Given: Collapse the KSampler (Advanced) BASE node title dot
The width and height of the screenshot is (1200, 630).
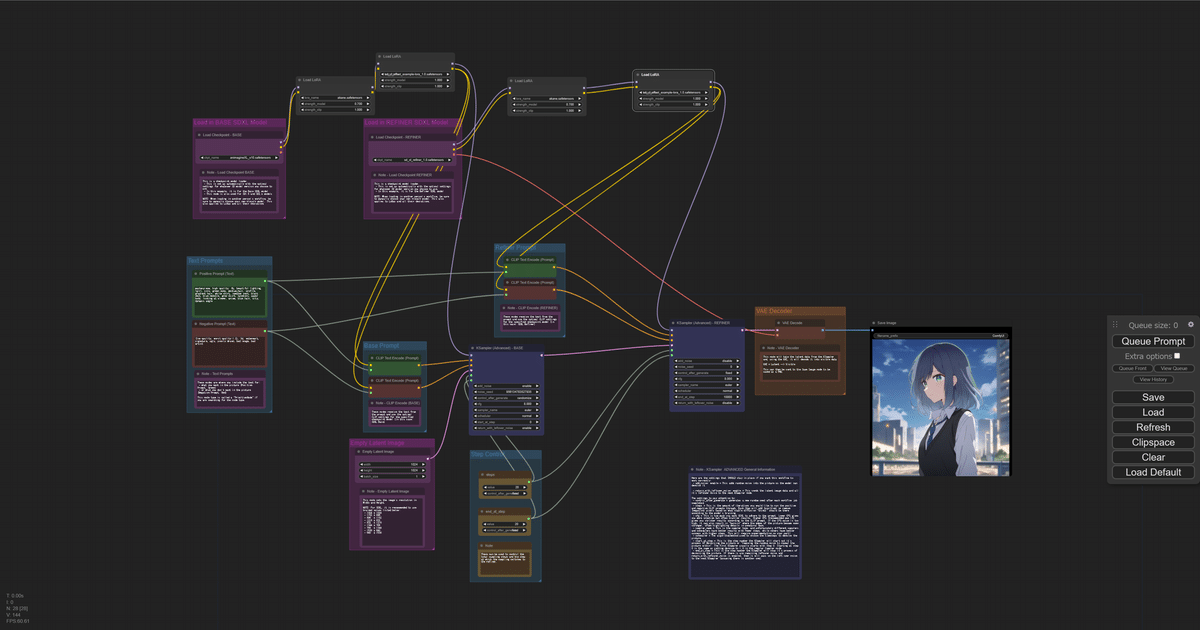Looking at the screenshot, I should click(x=472, y=348).
